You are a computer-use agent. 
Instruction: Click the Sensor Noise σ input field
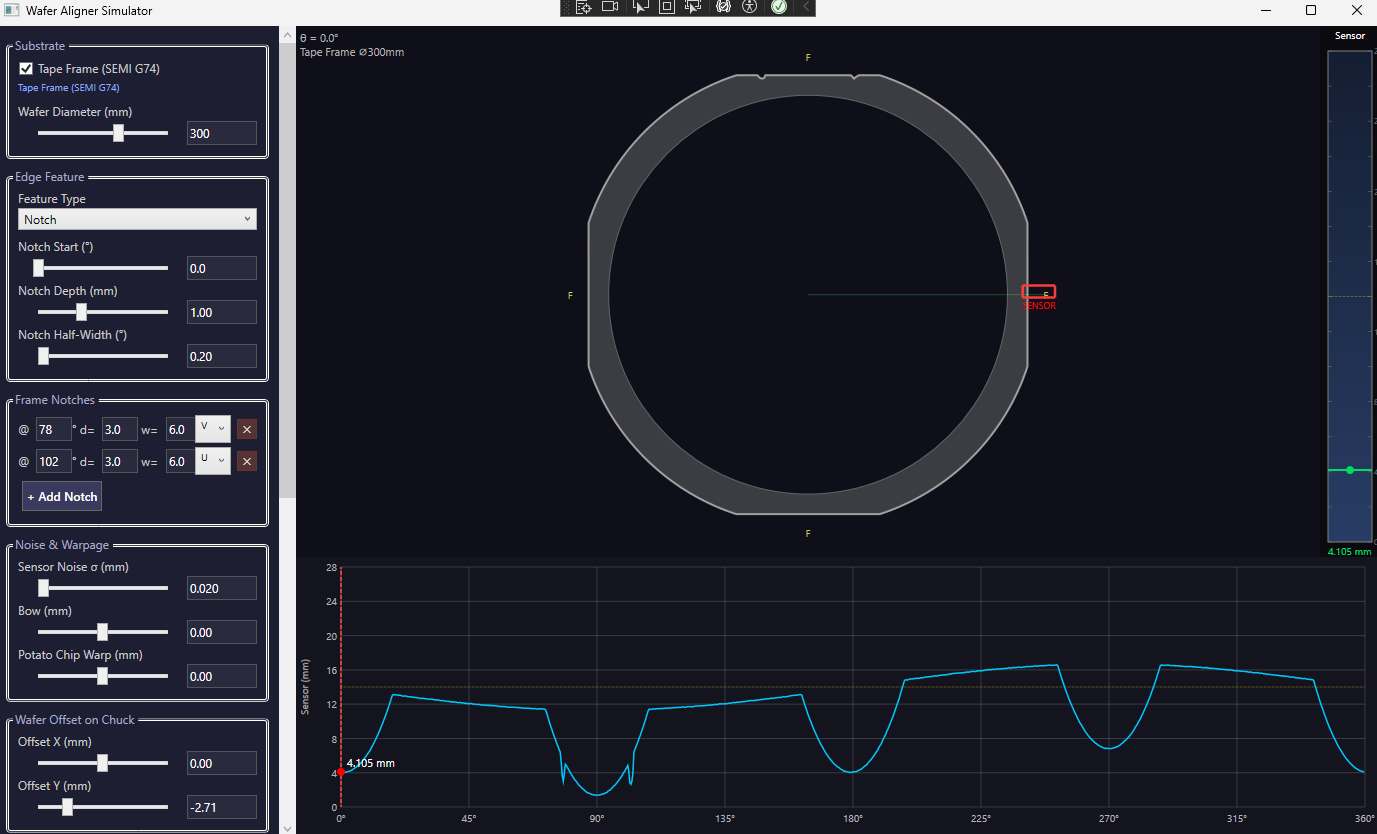coord(221,588)
